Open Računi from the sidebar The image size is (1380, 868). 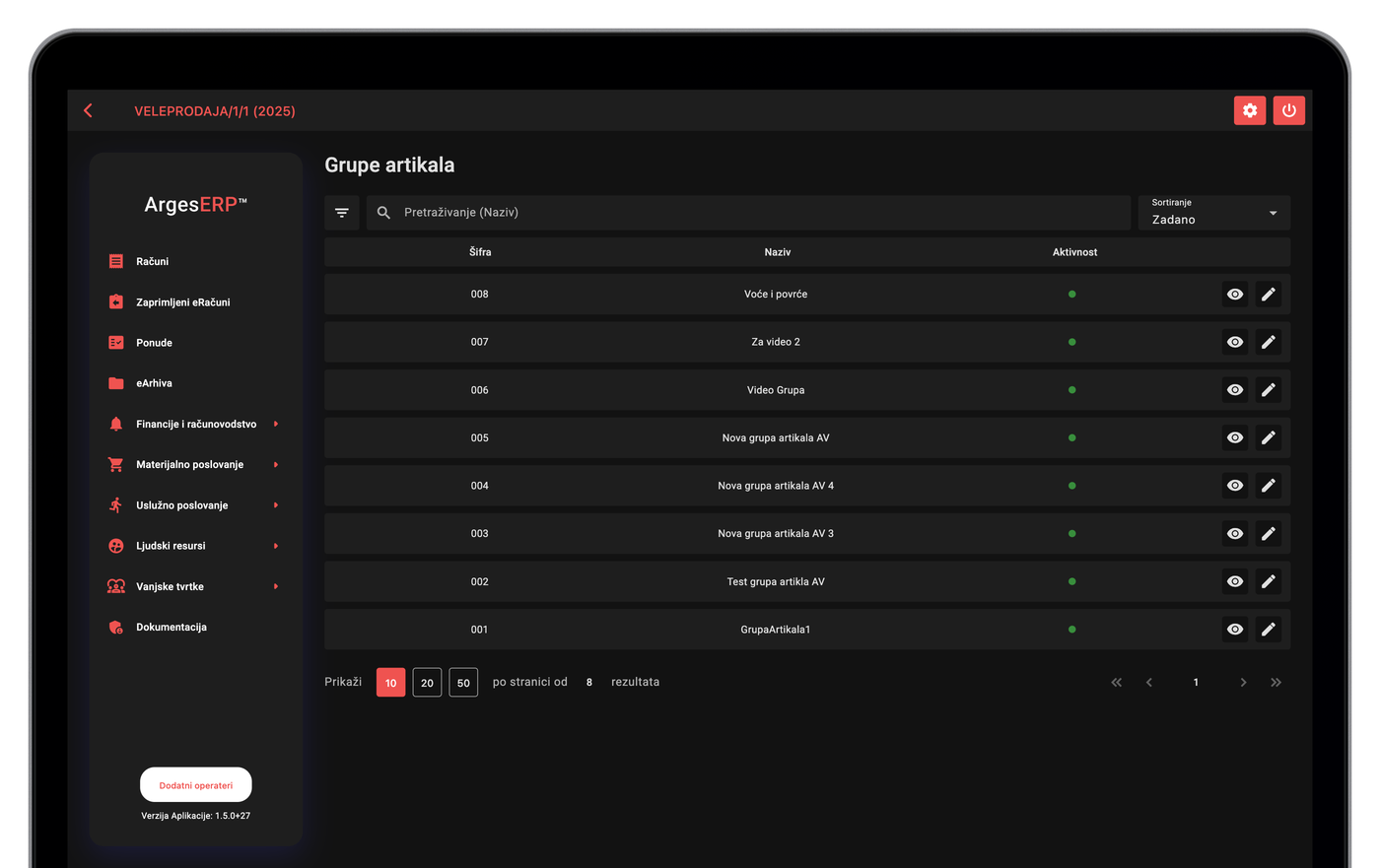pyautogui.click(x=153, y=261)
